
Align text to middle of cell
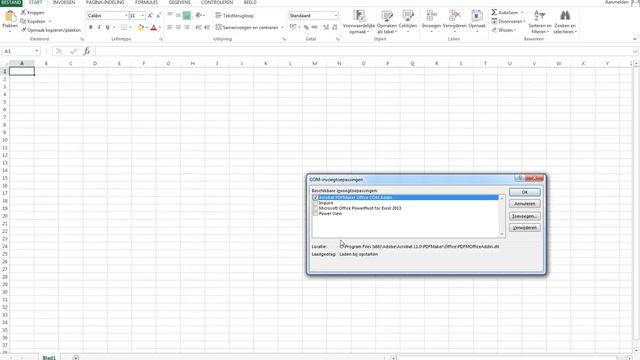click(178, 16)
